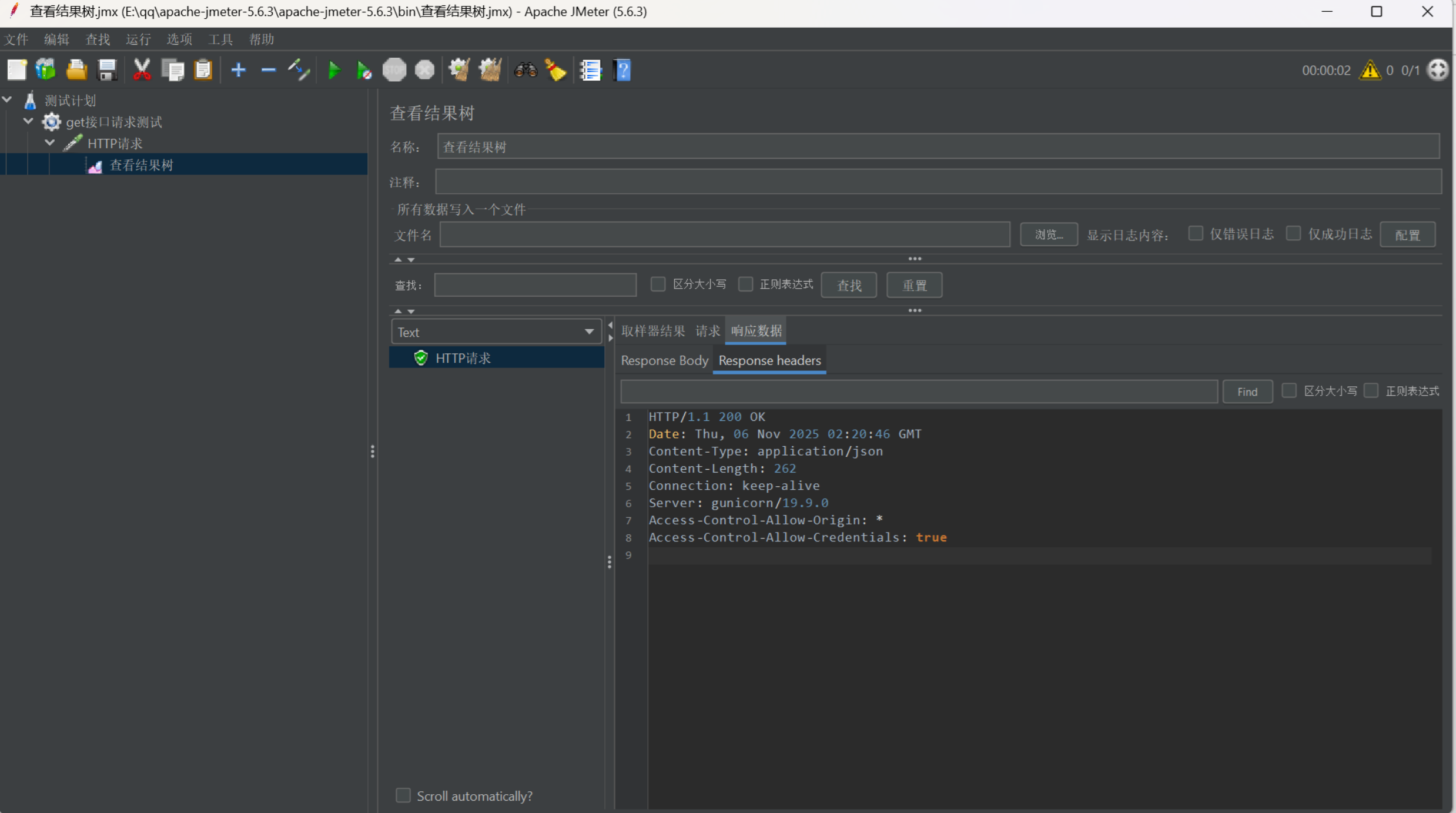Click the green Start test button
Viewport: 1456px width, 813px height.
[x=334, y=71]
